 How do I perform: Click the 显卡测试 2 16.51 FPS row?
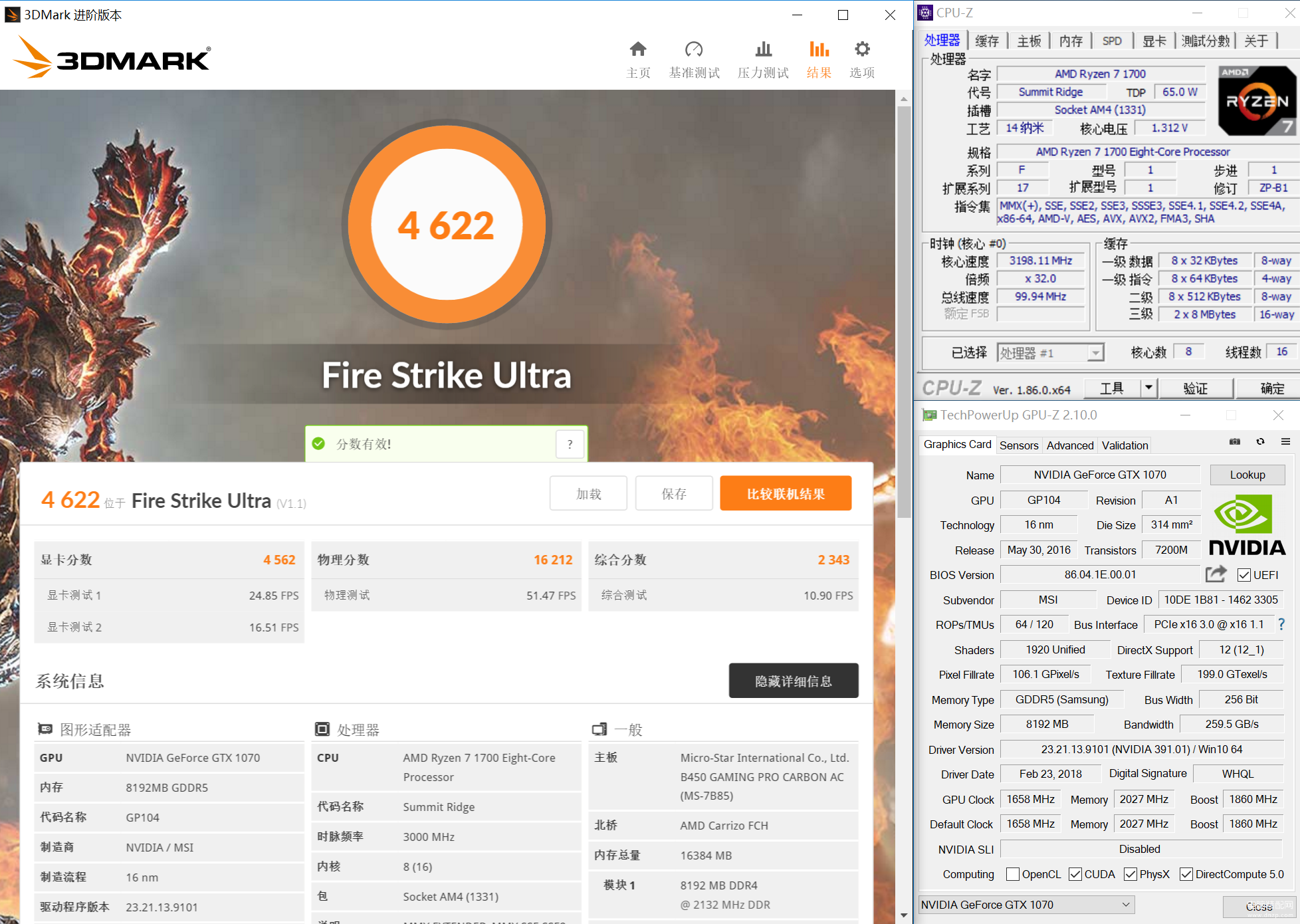tap(169, 627)
